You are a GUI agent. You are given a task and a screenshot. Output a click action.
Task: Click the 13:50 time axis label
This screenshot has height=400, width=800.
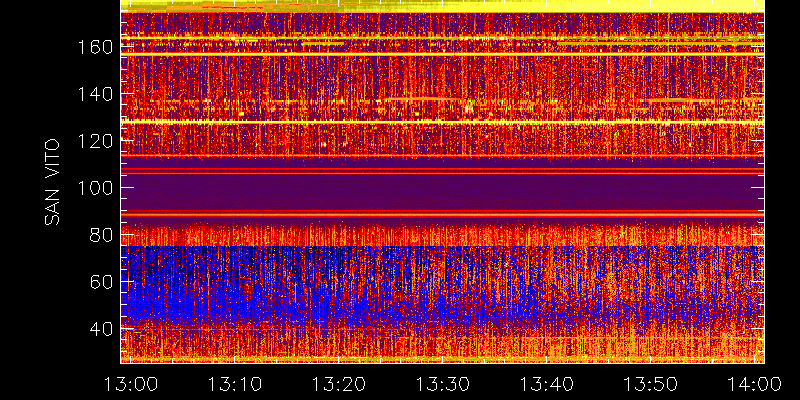click(x=652, y=384)
